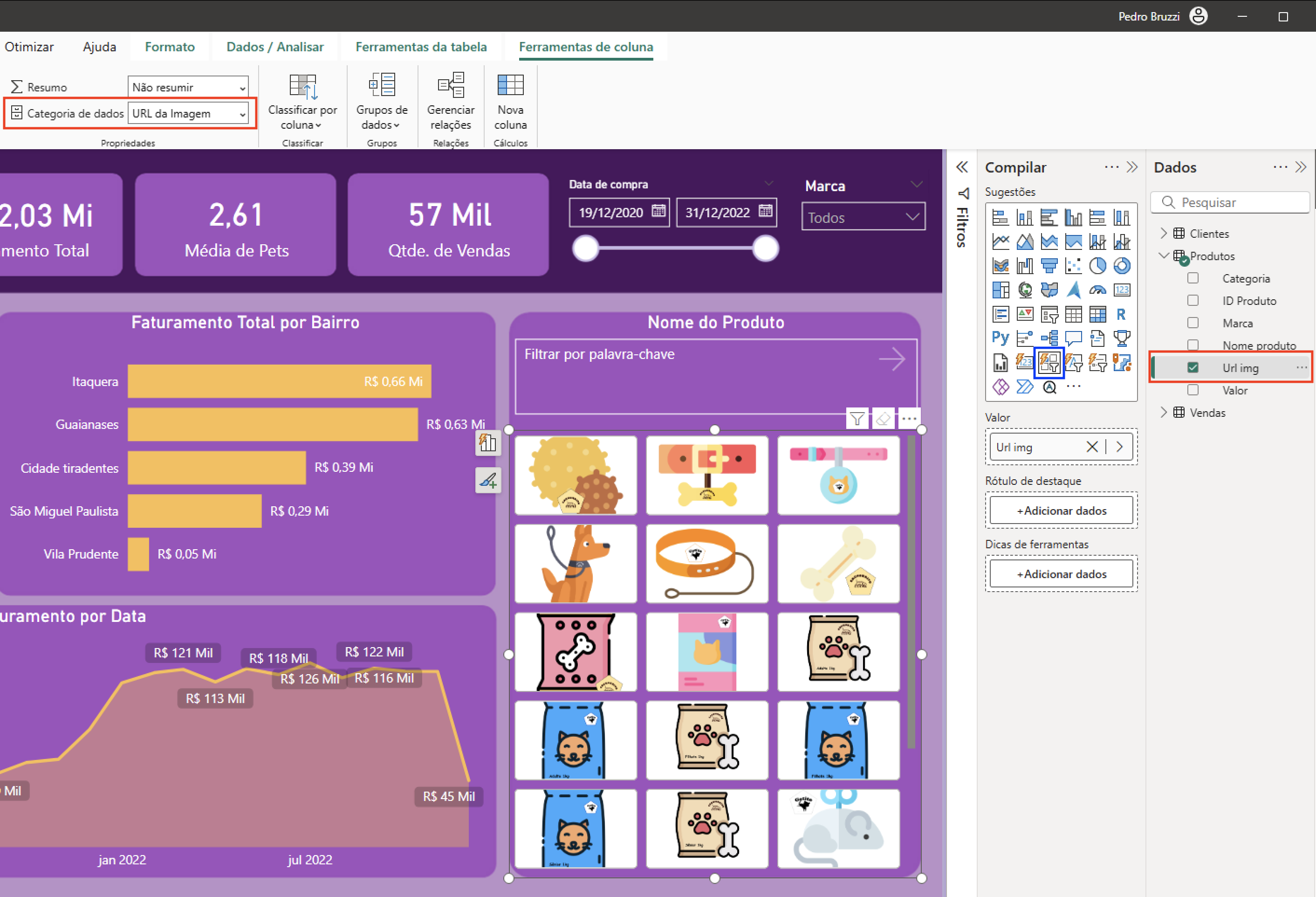Check the Marca field checkbox
This screenshot has height=897, width=1316.
pos(1193,323)
